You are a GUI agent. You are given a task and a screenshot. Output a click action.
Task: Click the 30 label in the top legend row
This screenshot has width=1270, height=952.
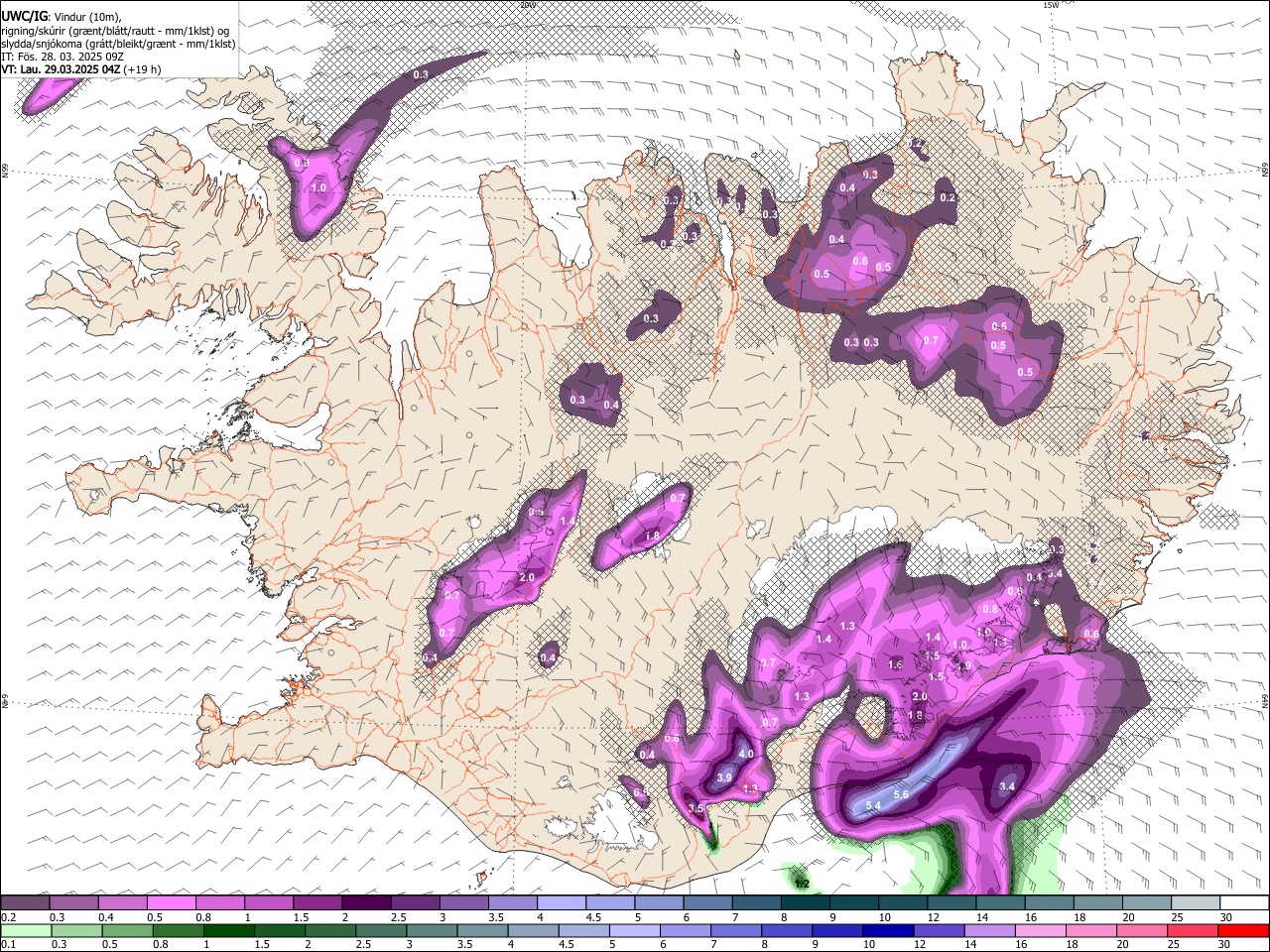tap(1225, 917)
